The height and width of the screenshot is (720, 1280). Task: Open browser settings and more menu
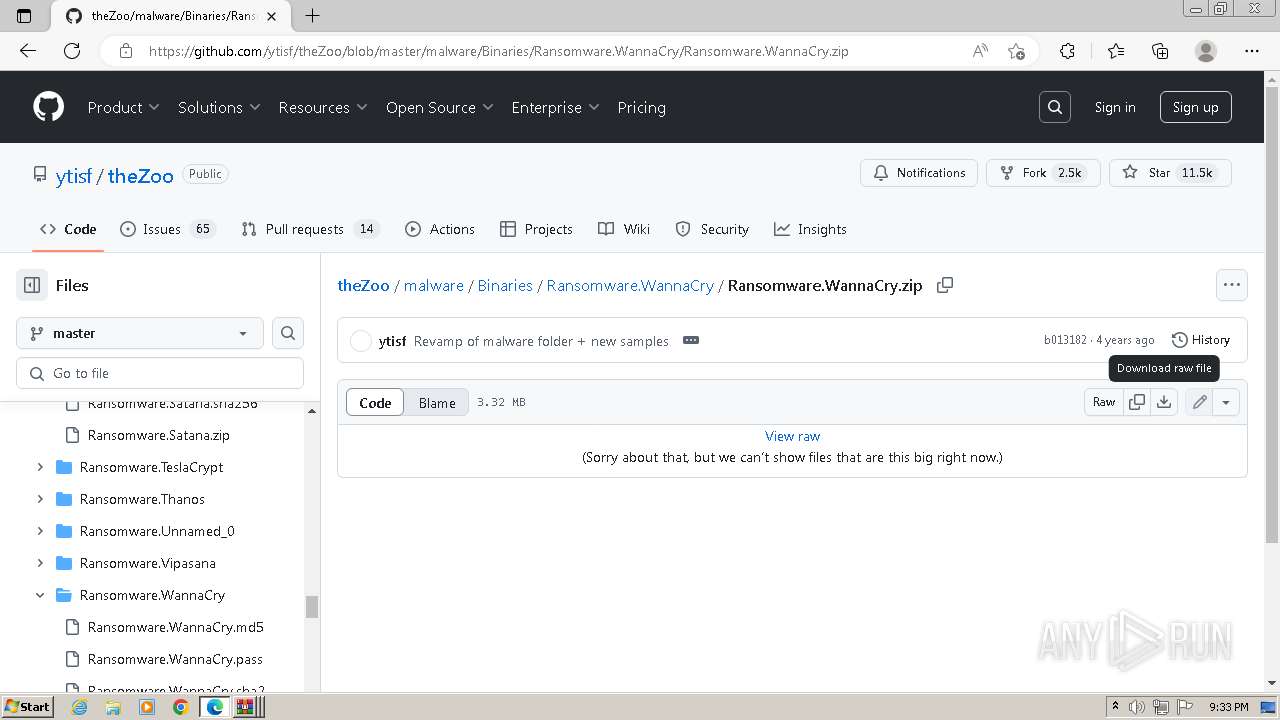click(1252, 51)
